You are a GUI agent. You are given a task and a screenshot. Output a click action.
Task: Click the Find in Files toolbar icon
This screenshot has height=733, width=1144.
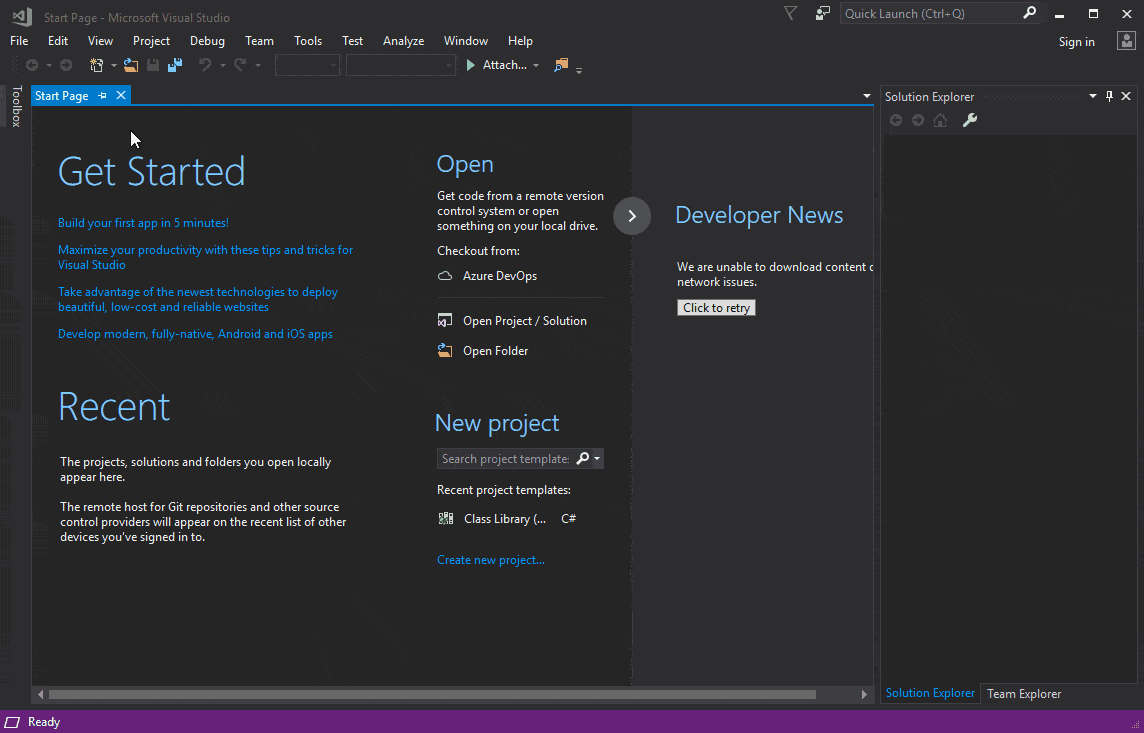560,65
